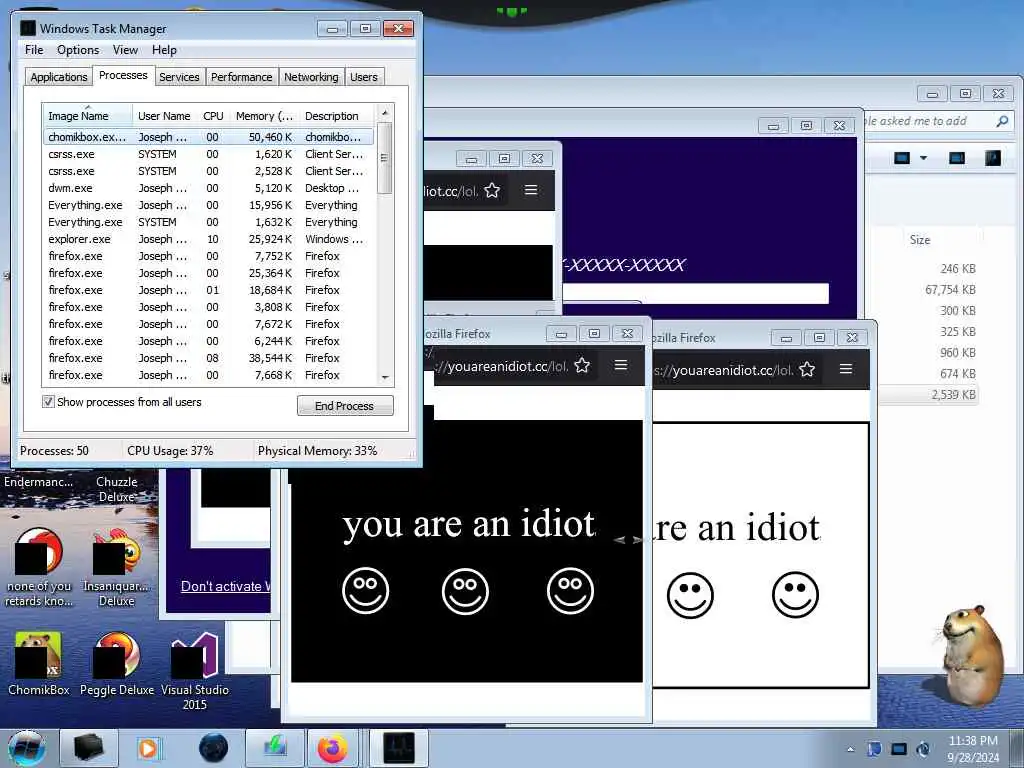Open the ChomikBox desktop icon
The width and height of the screenshot is (1024, 768).
[39, 665]
